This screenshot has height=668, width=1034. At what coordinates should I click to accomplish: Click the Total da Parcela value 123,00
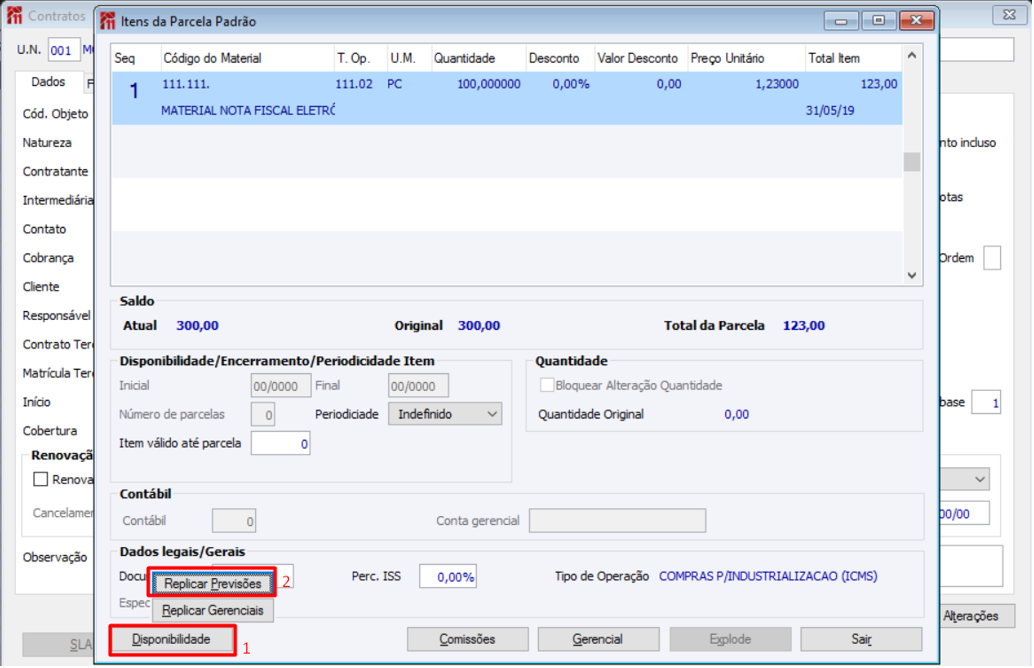pyautogui.click(x=803, y=325)
